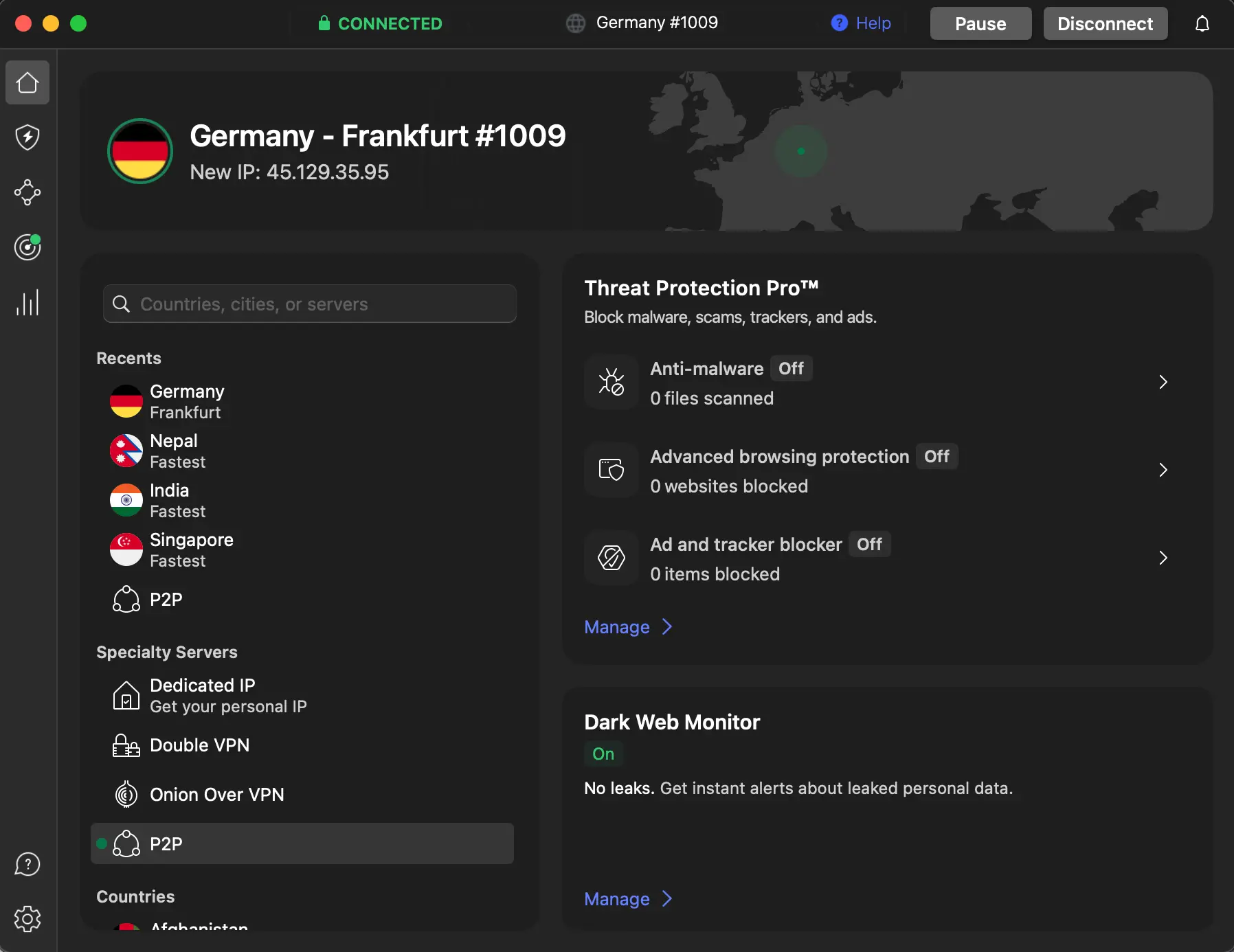Click Germany flag in Recents list
The width and height of the screenshot is (1234, 952).
click(x=126, y=401)
